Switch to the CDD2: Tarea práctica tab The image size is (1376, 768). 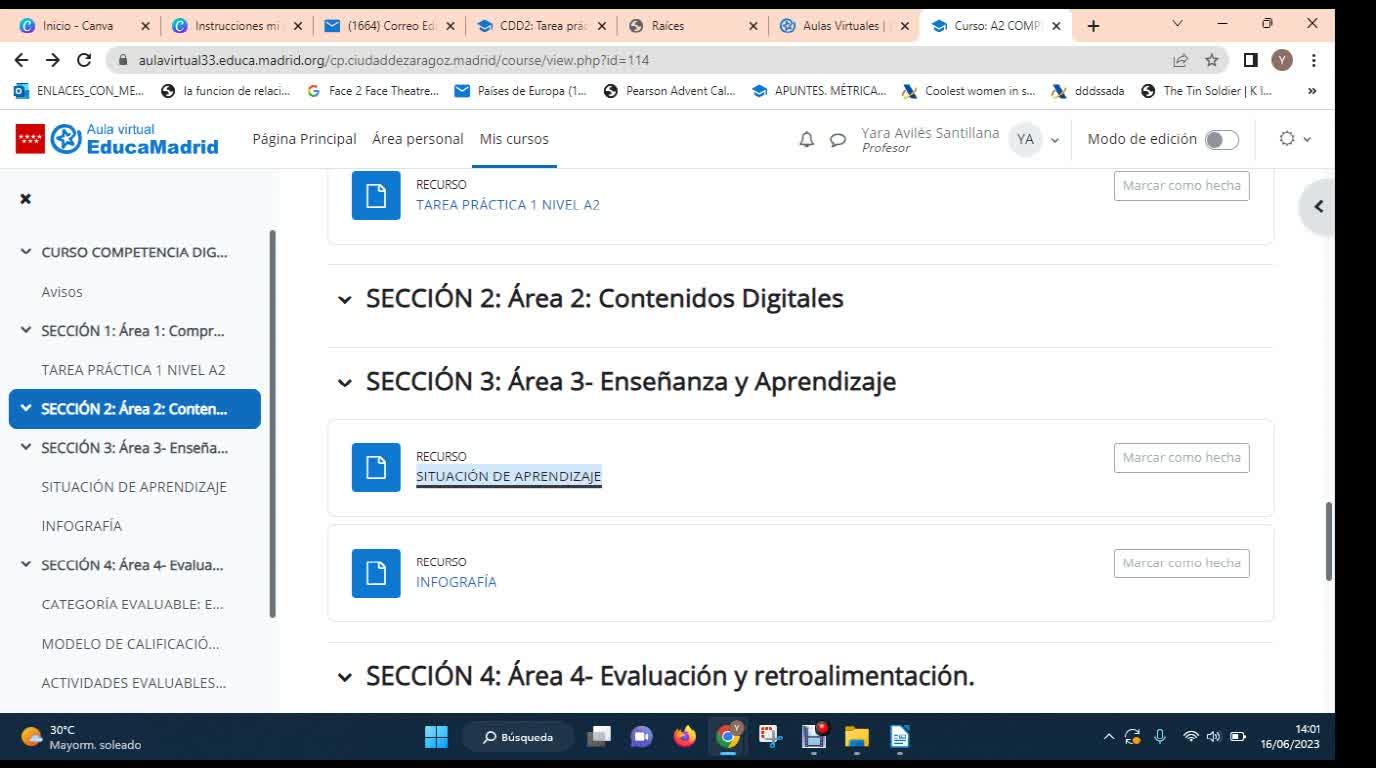pos(541,26)
